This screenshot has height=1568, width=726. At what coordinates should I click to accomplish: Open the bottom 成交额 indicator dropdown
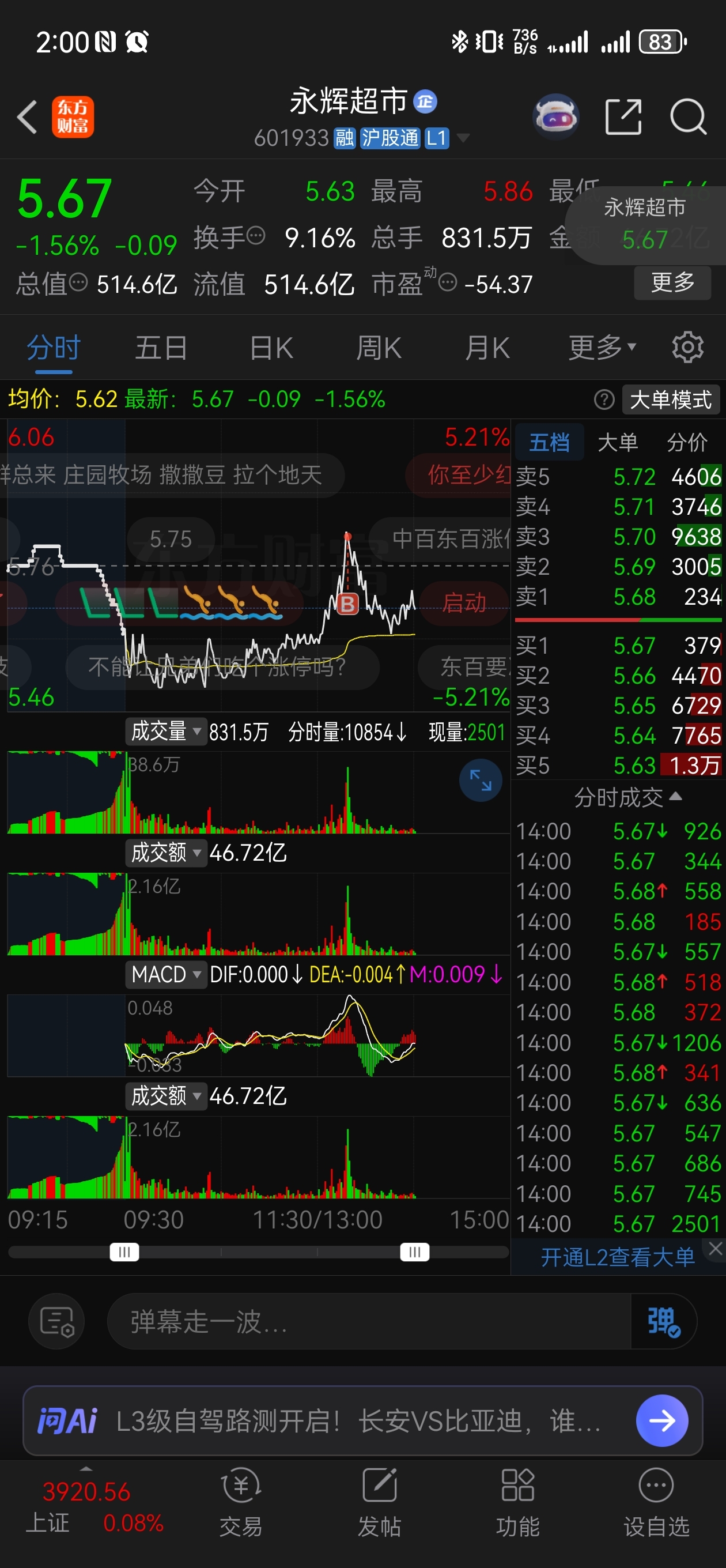click(165, 1096)
